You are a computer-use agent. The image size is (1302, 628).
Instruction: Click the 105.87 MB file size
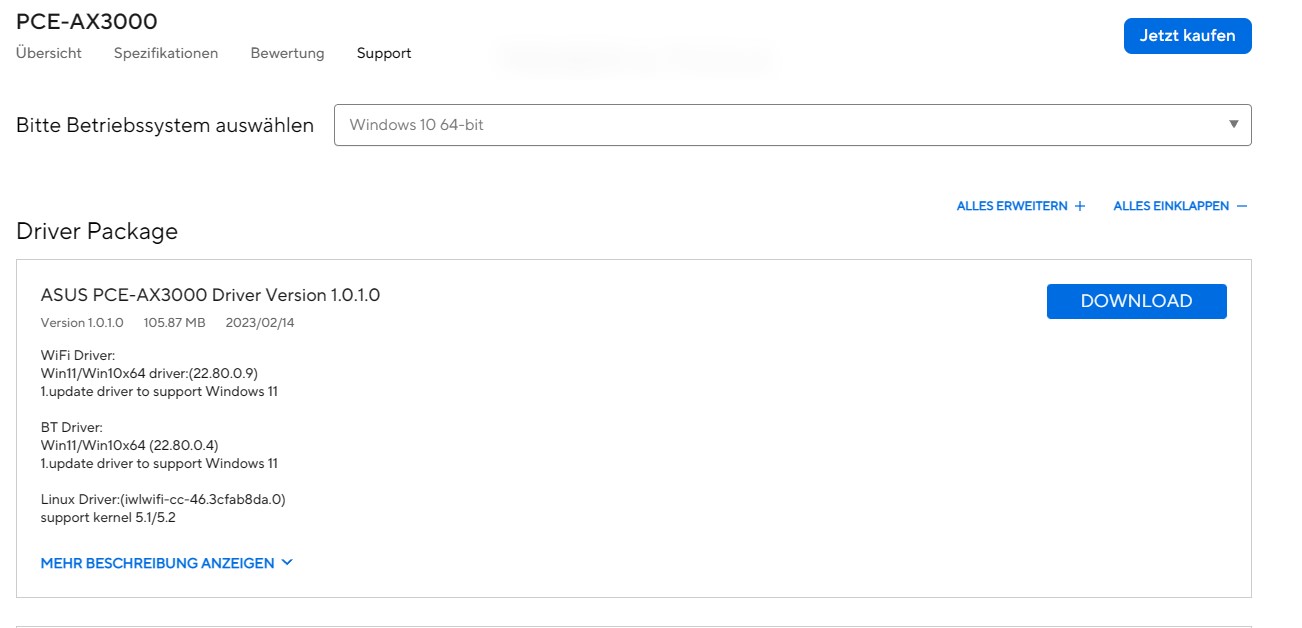pyautogui.click(x=175, y=323)
